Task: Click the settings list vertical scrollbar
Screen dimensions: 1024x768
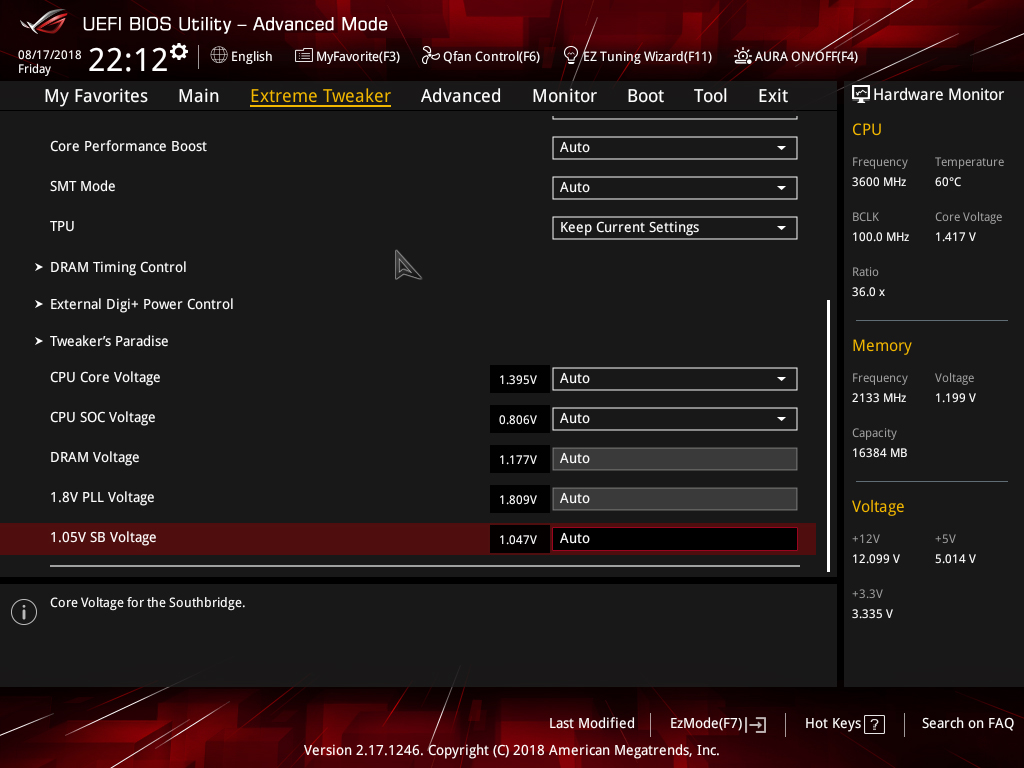Action: (x=828, y=436)
